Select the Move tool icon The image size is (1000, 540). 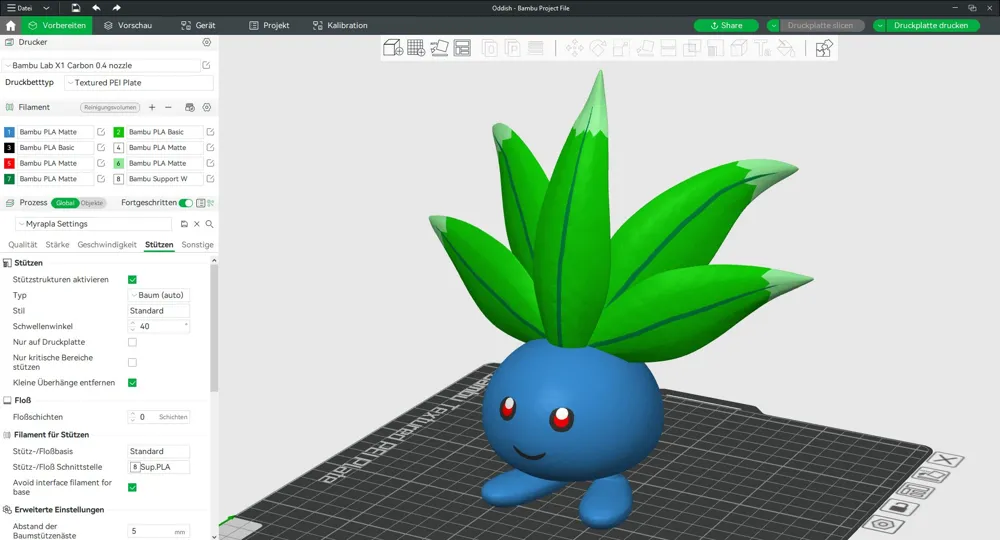(x=575, y=48)
